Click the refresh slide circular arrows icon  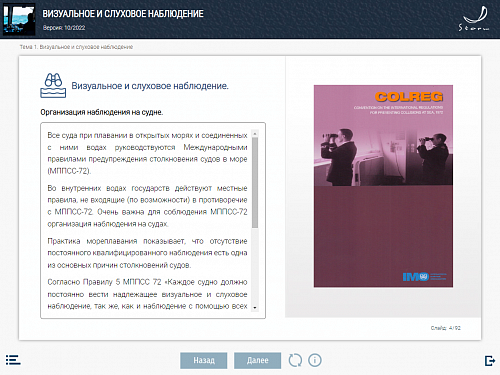click(x=295, y=360)
